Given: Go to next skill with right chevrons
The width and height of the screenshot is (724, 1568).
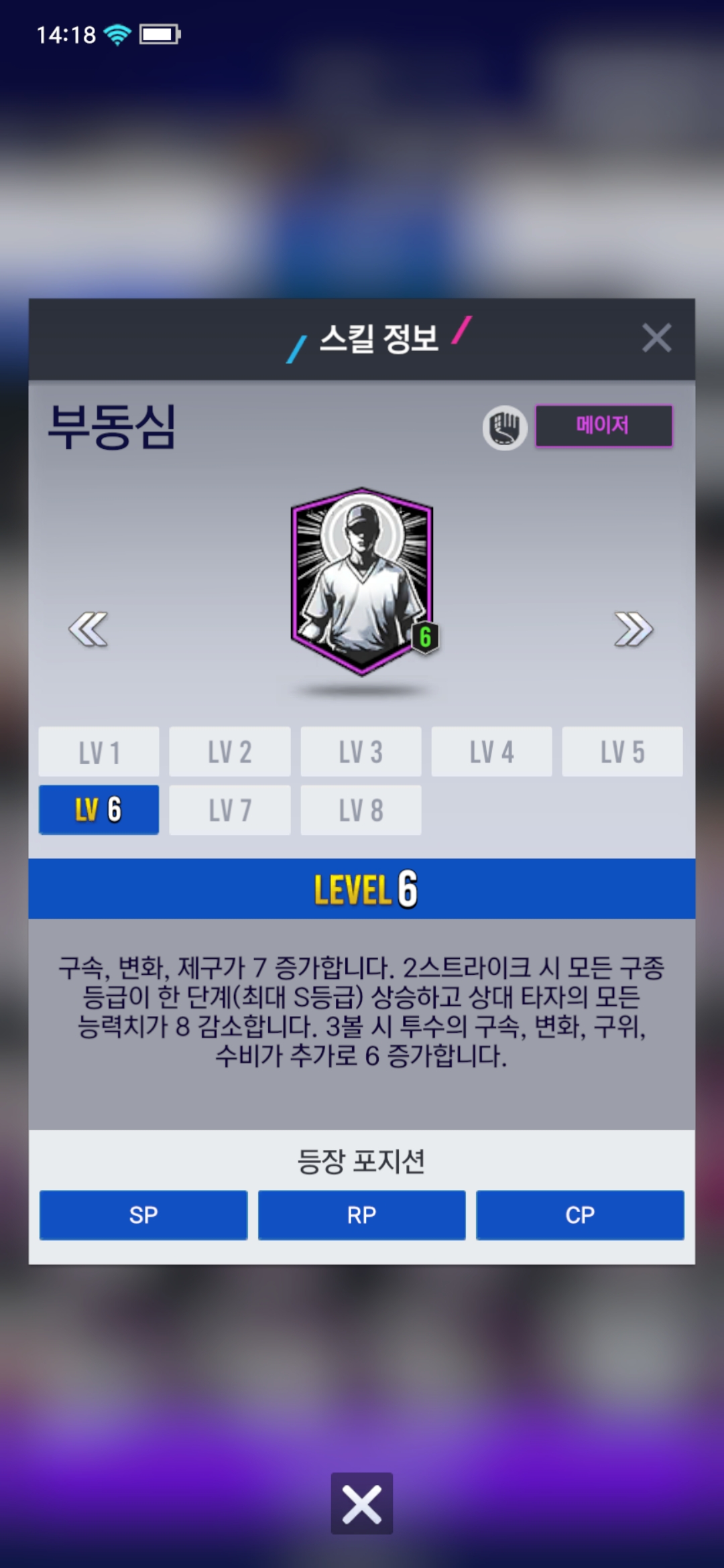Looking at the screenshot, I should click(x=633, y=629).
